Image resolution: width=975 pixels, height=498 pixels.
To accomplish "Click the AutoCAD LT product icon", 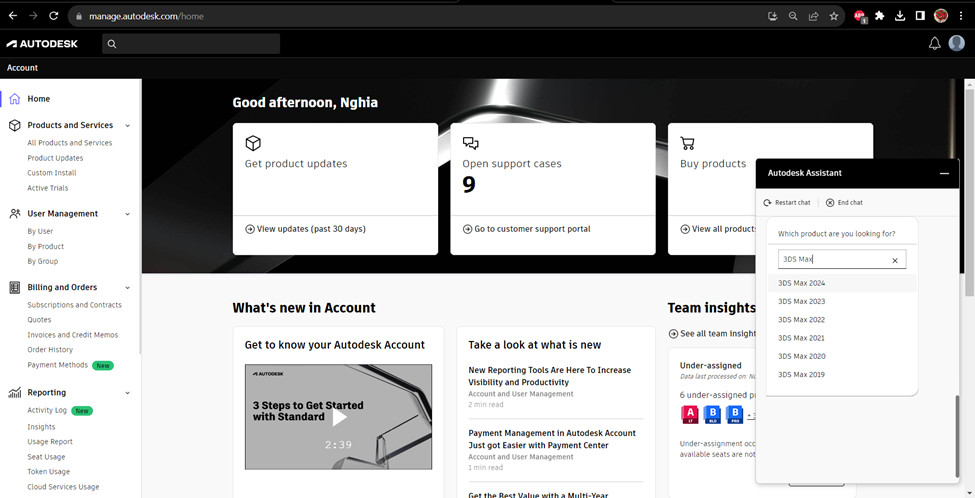I will pyautogui.click(x=690, y=414).
